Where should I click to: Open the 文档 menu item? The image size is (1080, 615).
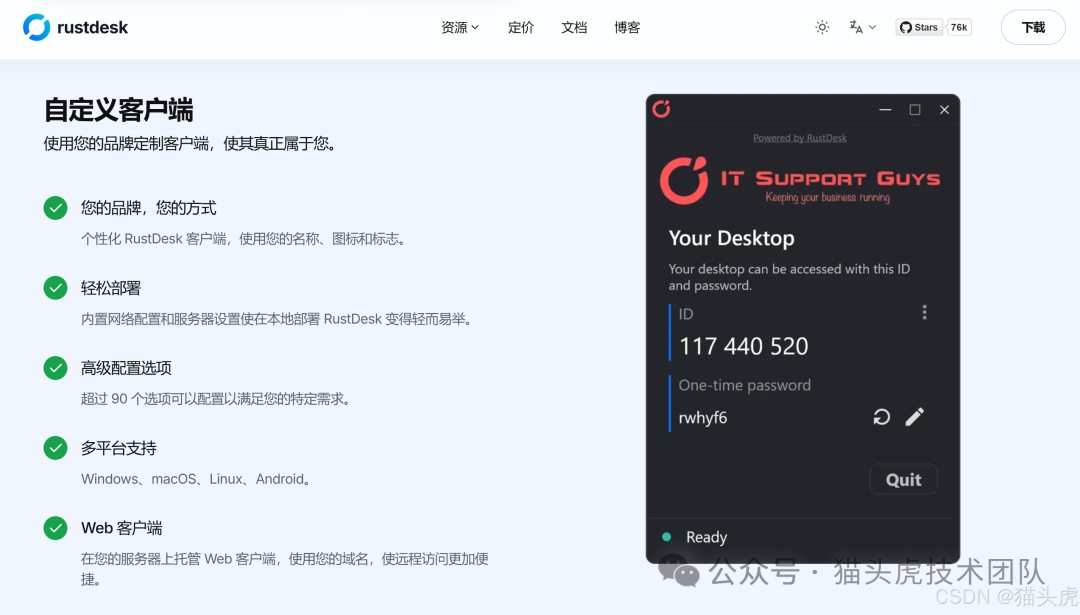(574, 28)
